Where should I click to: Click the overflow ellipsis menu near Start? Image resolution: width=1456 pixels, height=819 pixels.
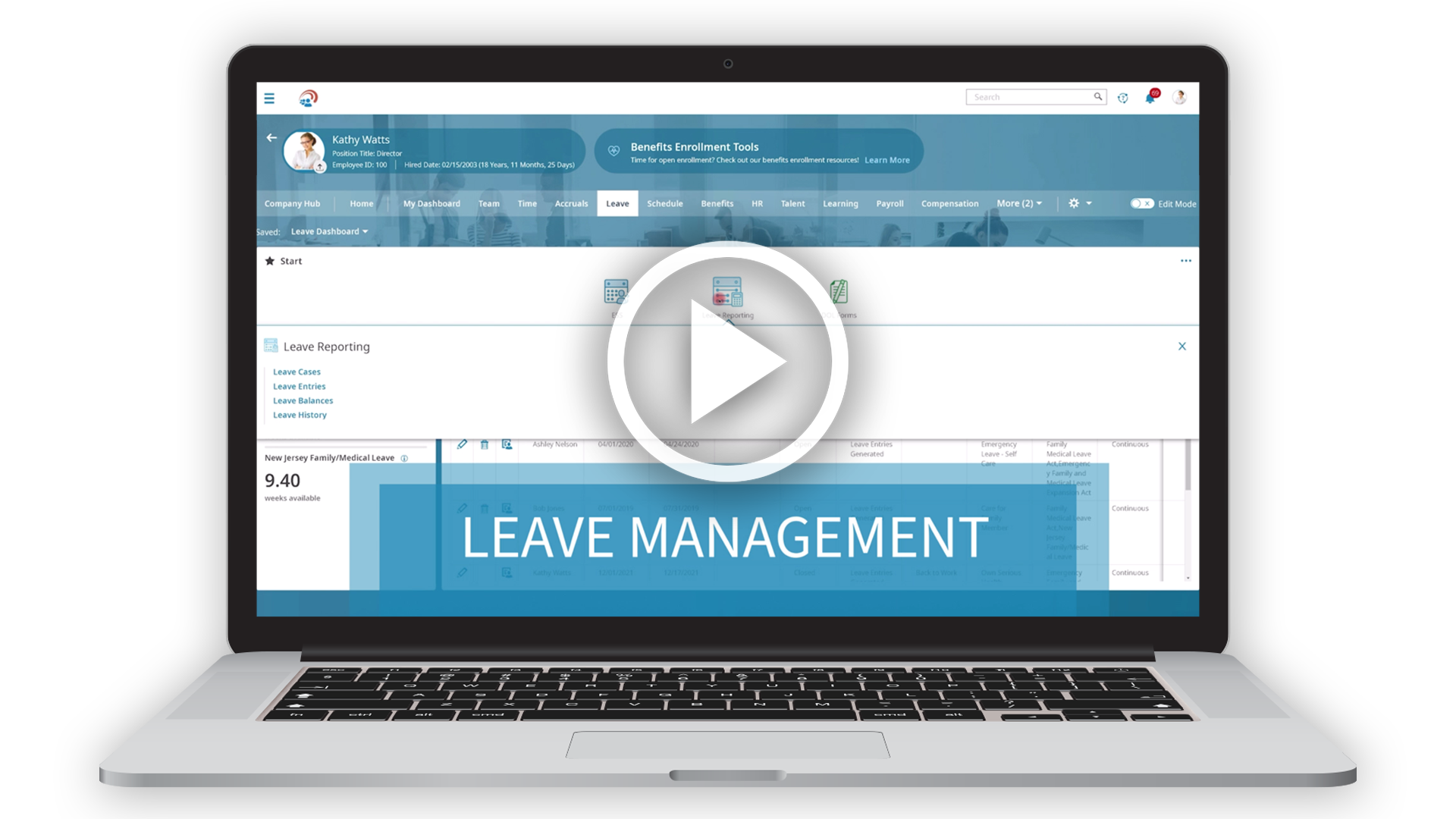click(x=1184, y=260)
